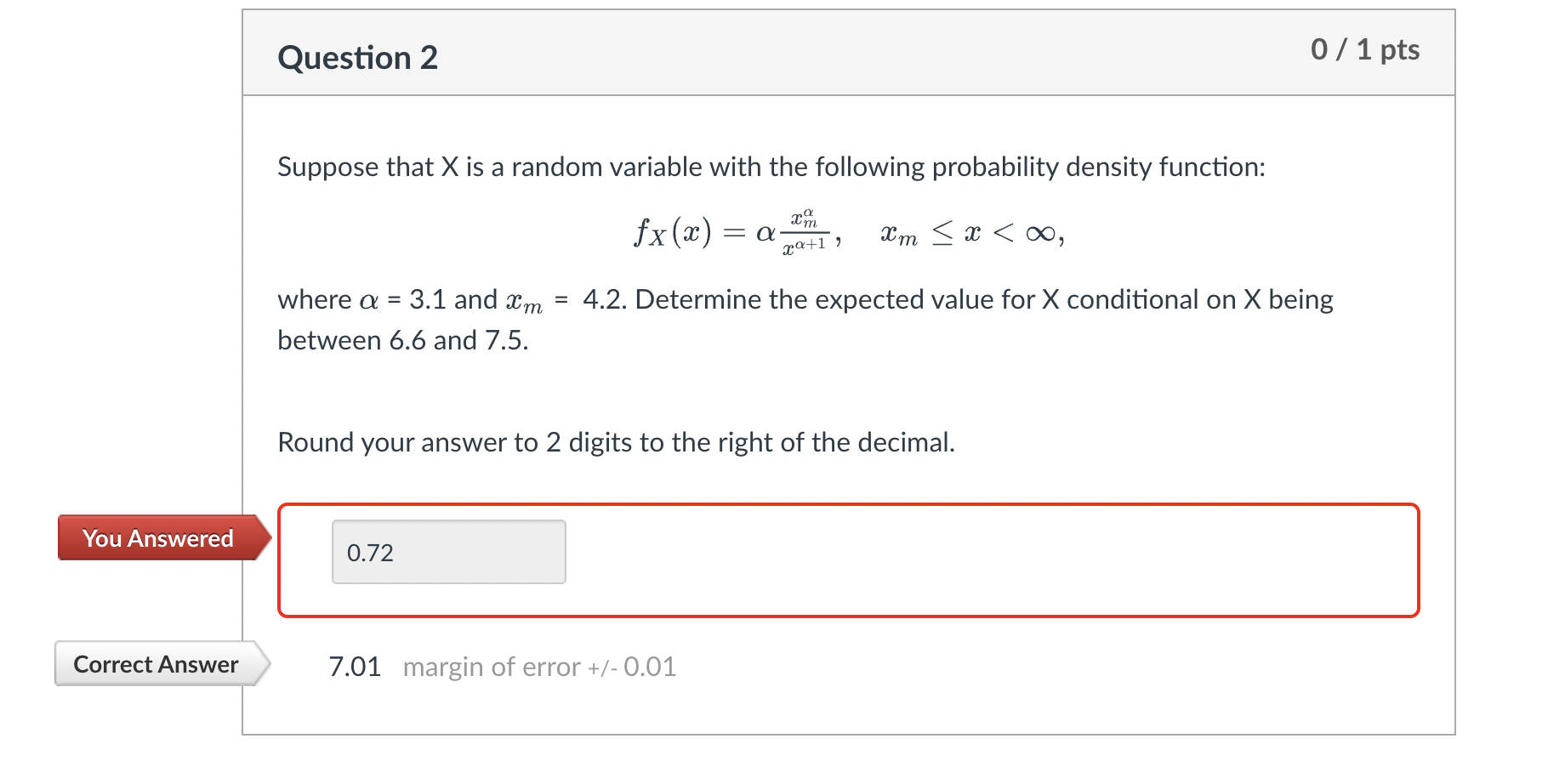Select the 'You Answered' pointer arrow tip
This screenshot has height=784, width=1548.
[265, 537]
